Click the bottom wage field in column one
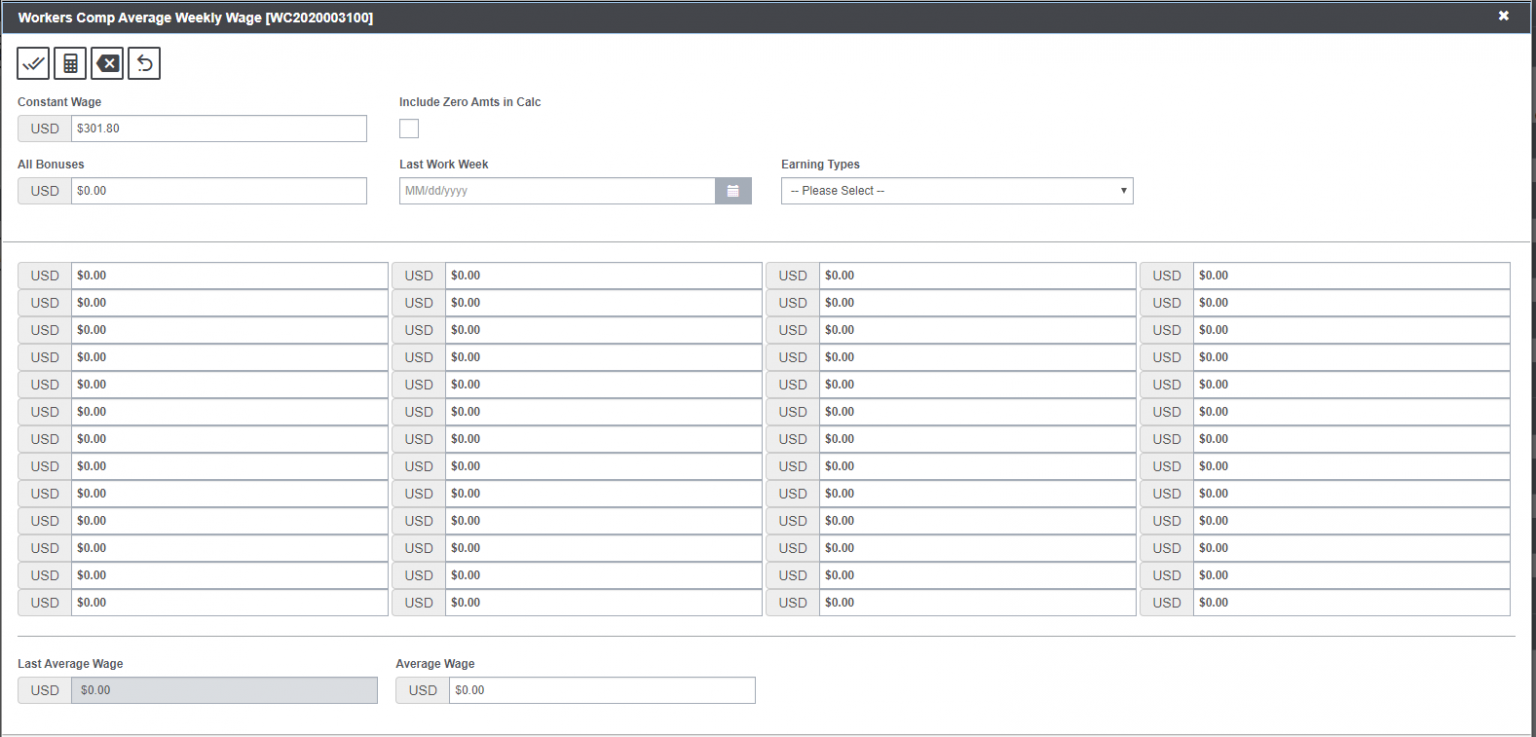Viewport: 1536px width, 737px height. 228,602
